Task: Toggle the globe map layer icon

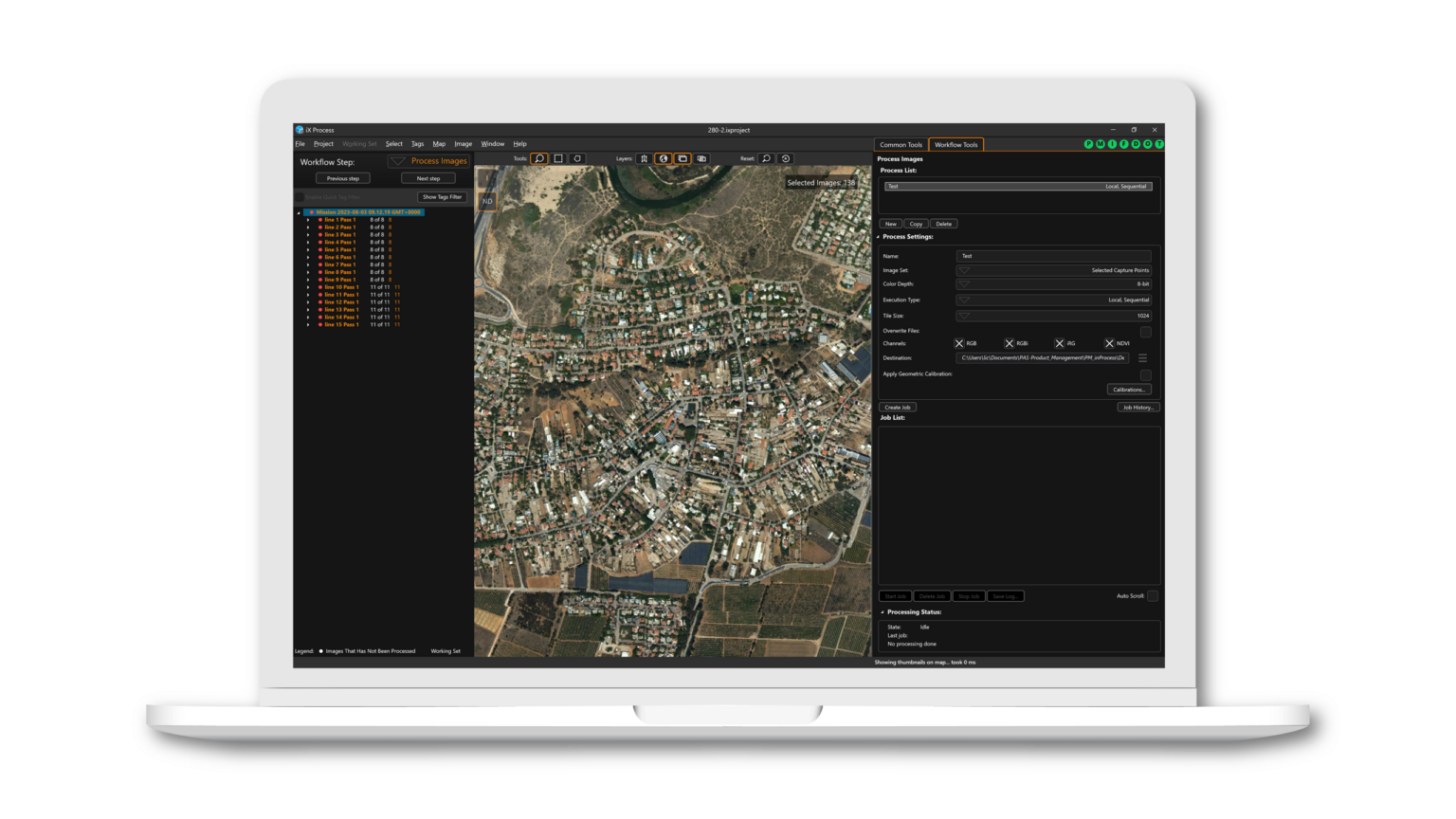Action: click(x=664, y=158)
